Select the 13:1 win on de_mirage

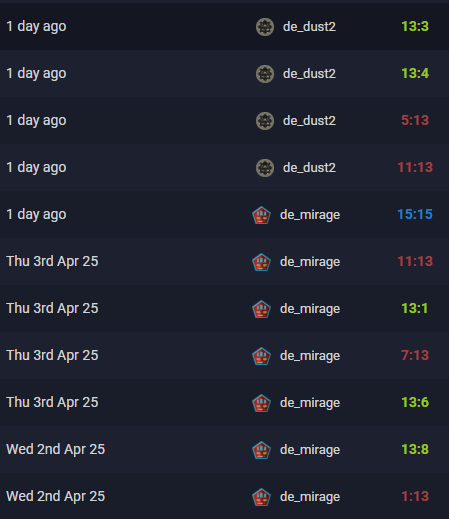tap(415, 308)
